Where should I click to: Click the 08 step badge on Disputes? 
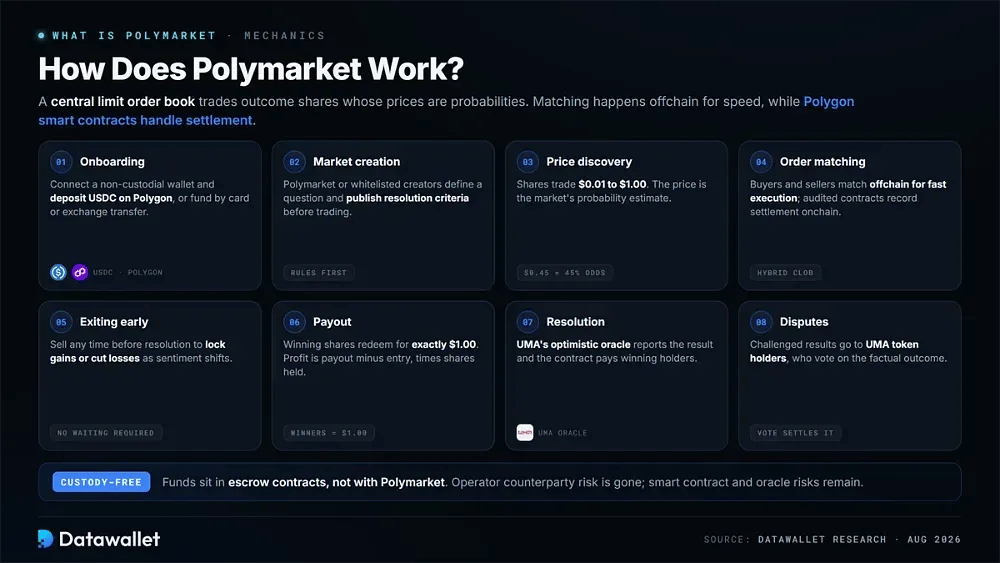(761, 322)
